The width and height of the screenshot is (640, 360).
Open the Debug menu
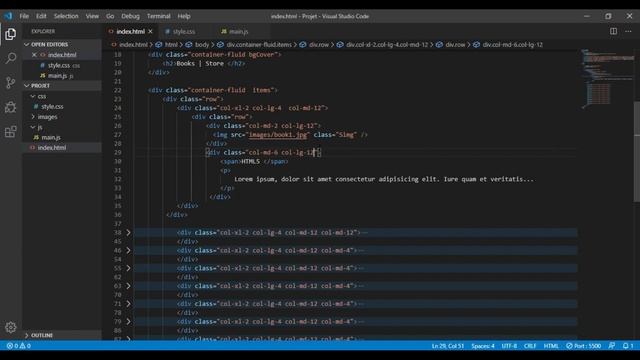click(130, 16)
